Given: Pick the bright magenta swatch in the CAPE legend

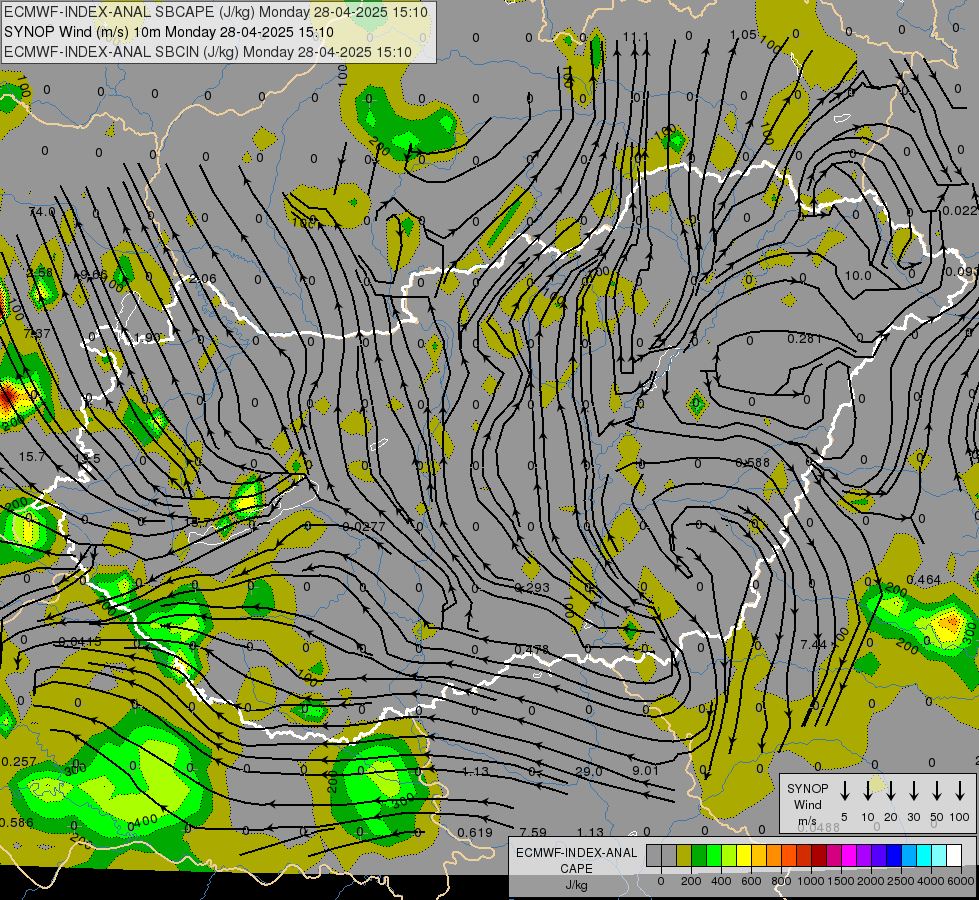Looking at the screenshot, I should click(x=849, y=855).
